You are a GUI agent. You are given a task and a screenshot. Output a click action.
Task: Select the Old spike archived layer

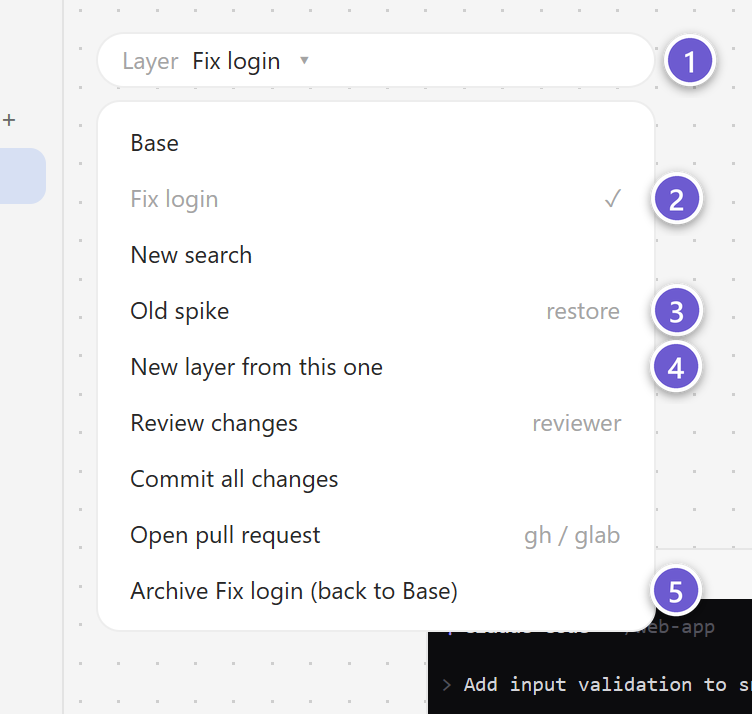click(x=376, y=311)
